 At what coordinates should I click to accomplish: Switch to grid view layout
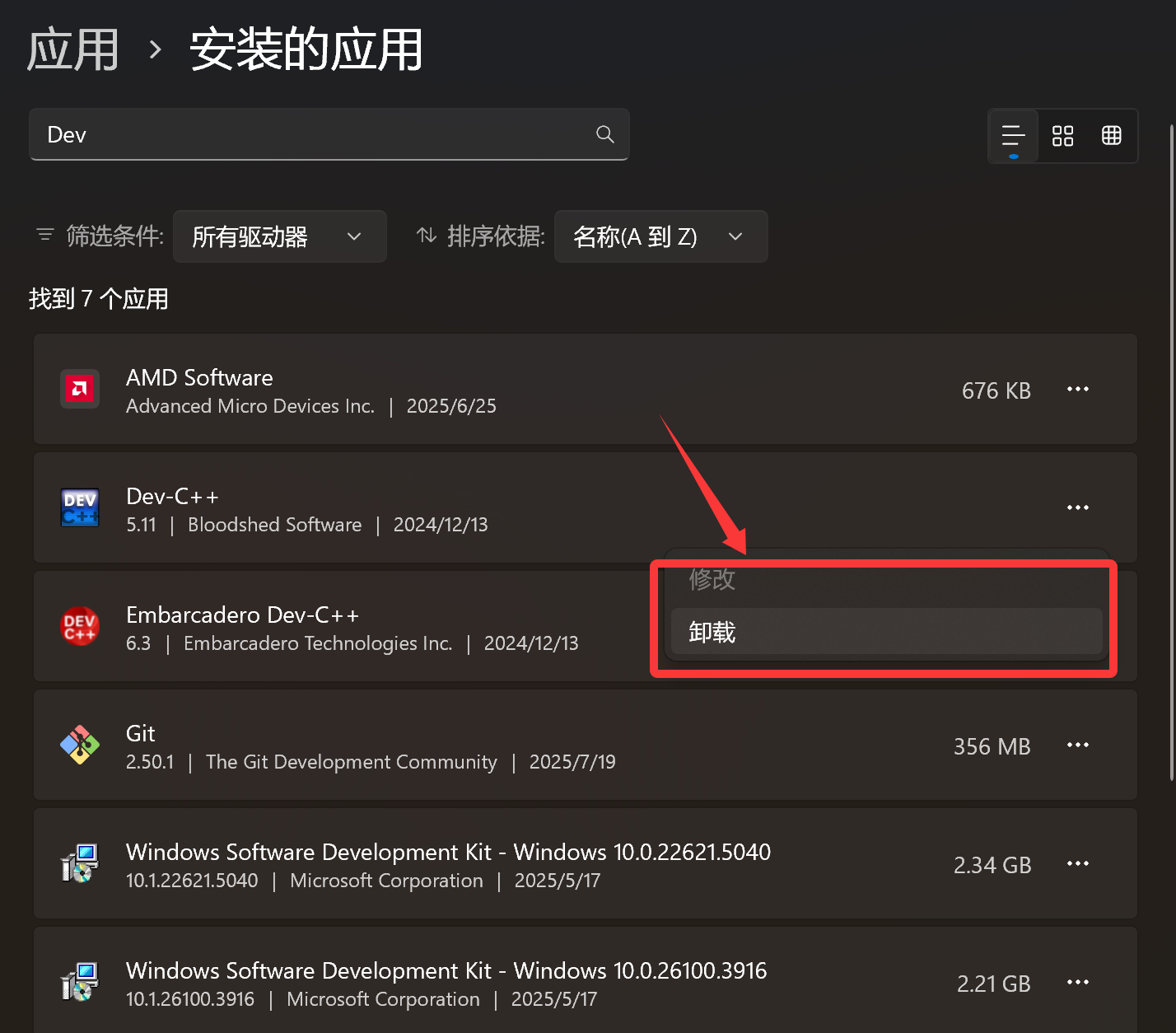coord(1062,136)
